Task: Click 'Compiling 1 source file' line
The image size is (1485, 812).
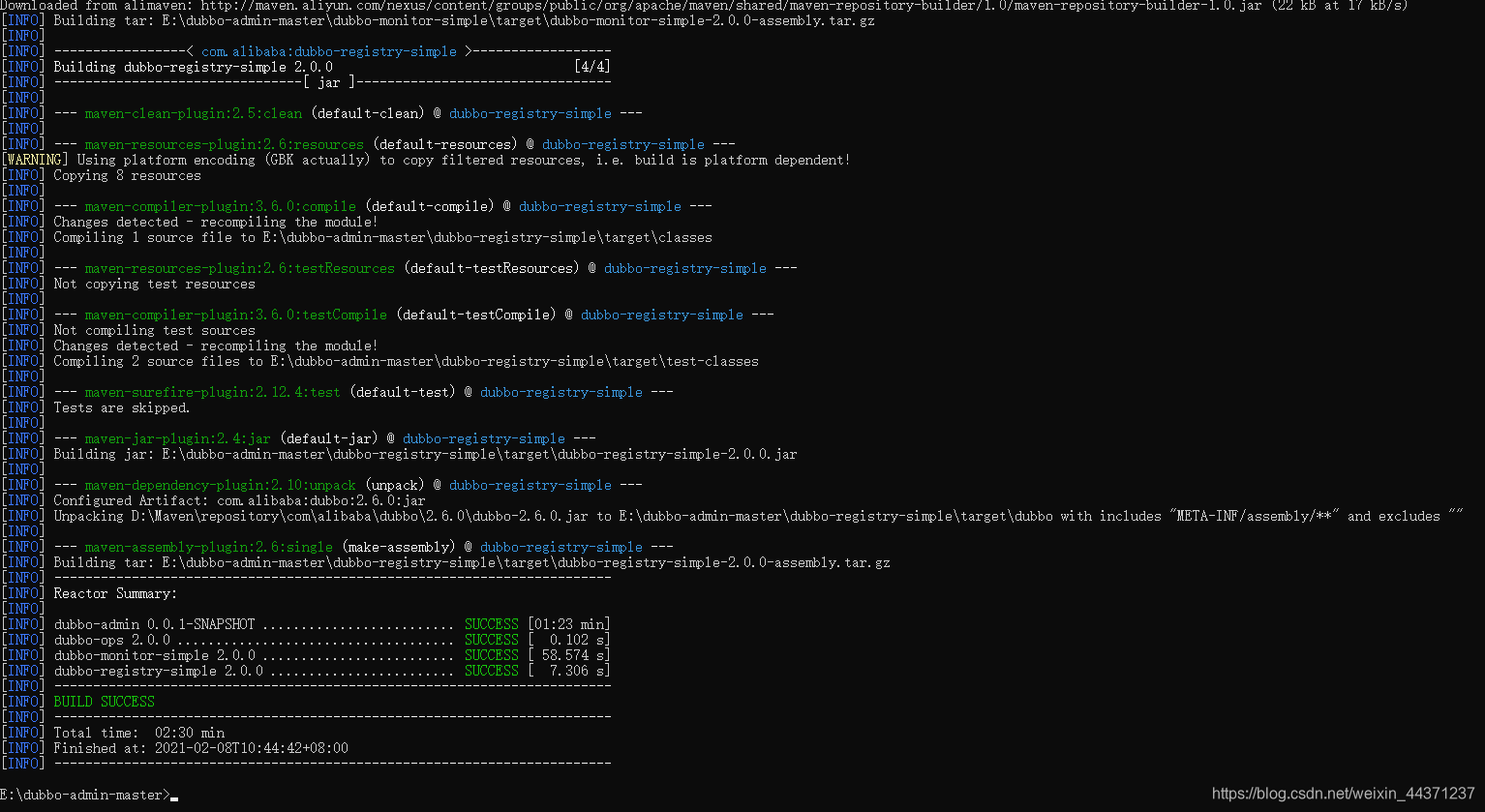Action: pos(382,237)
